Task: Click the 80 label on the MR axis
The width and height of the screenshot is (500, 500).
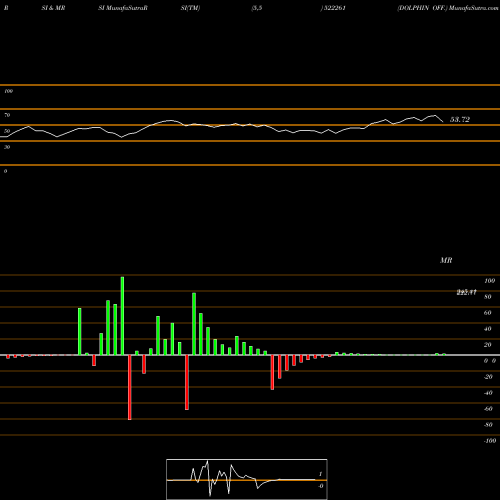Action: pos(488,297)
